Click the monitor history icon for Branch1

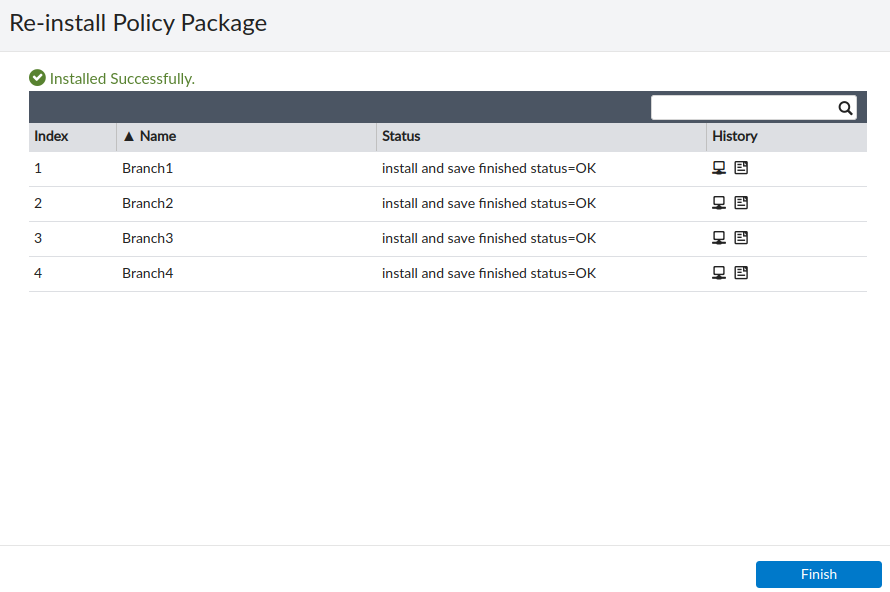719,168
